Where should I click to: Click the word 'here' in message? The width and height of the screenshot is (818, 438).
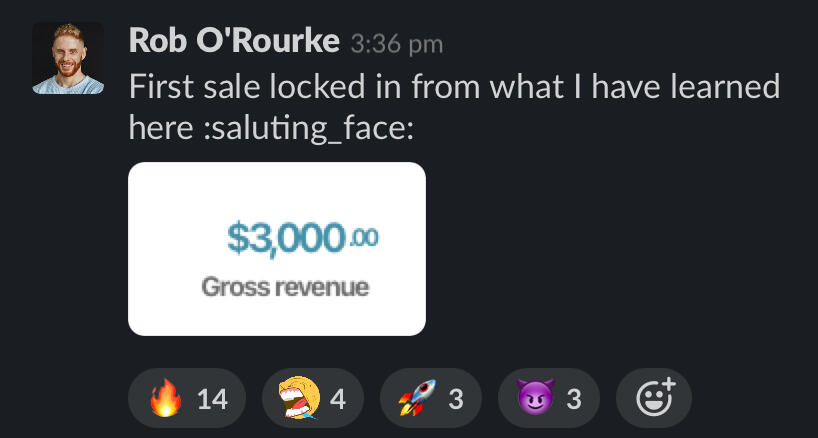click(x=161, y=129)
